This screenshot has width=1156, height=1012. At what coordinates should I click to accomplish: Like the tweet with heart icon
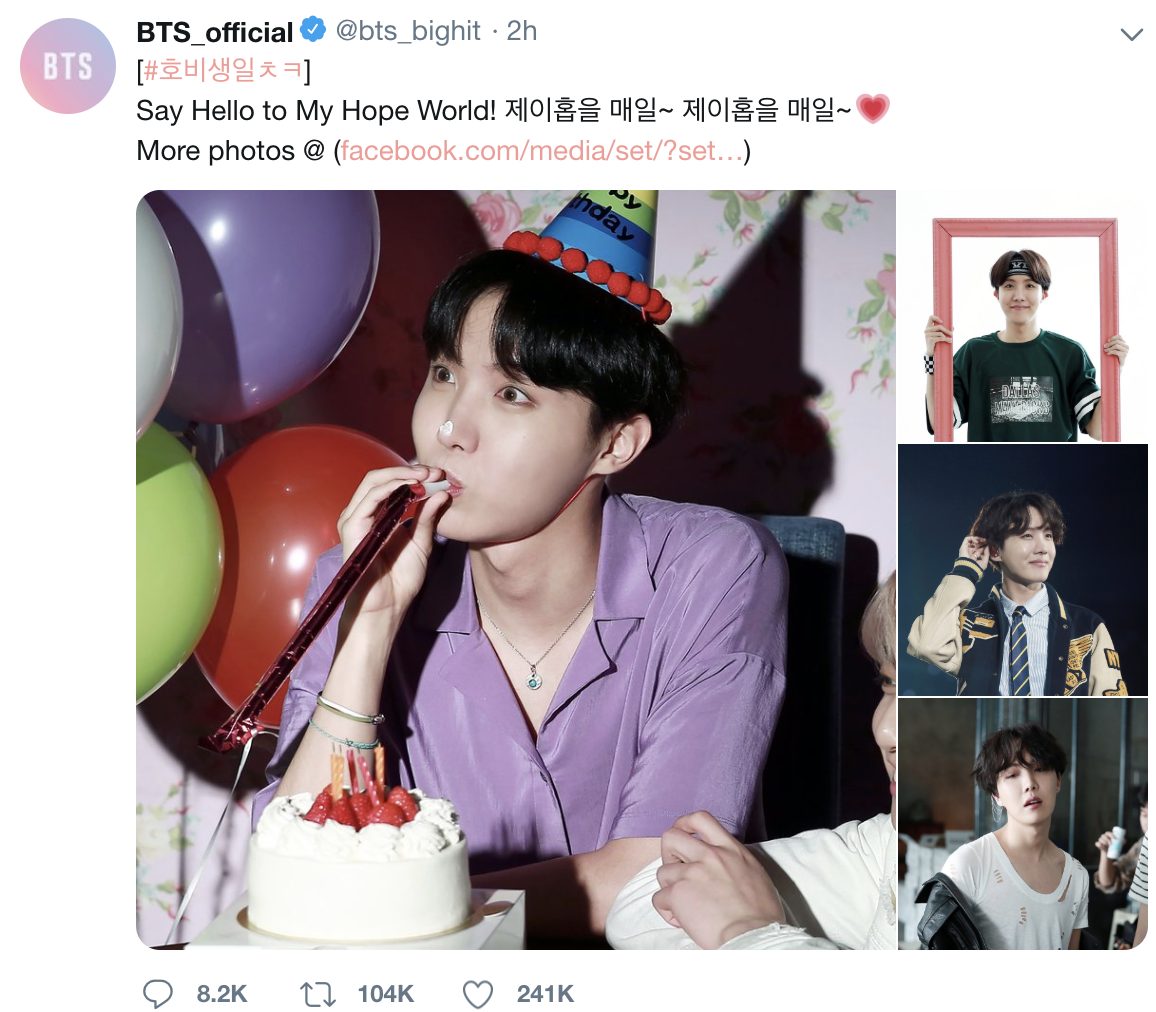point(478,994)
